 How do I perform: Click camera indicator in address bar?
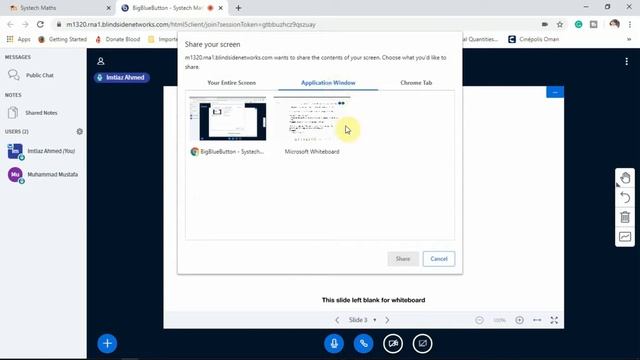544,24
